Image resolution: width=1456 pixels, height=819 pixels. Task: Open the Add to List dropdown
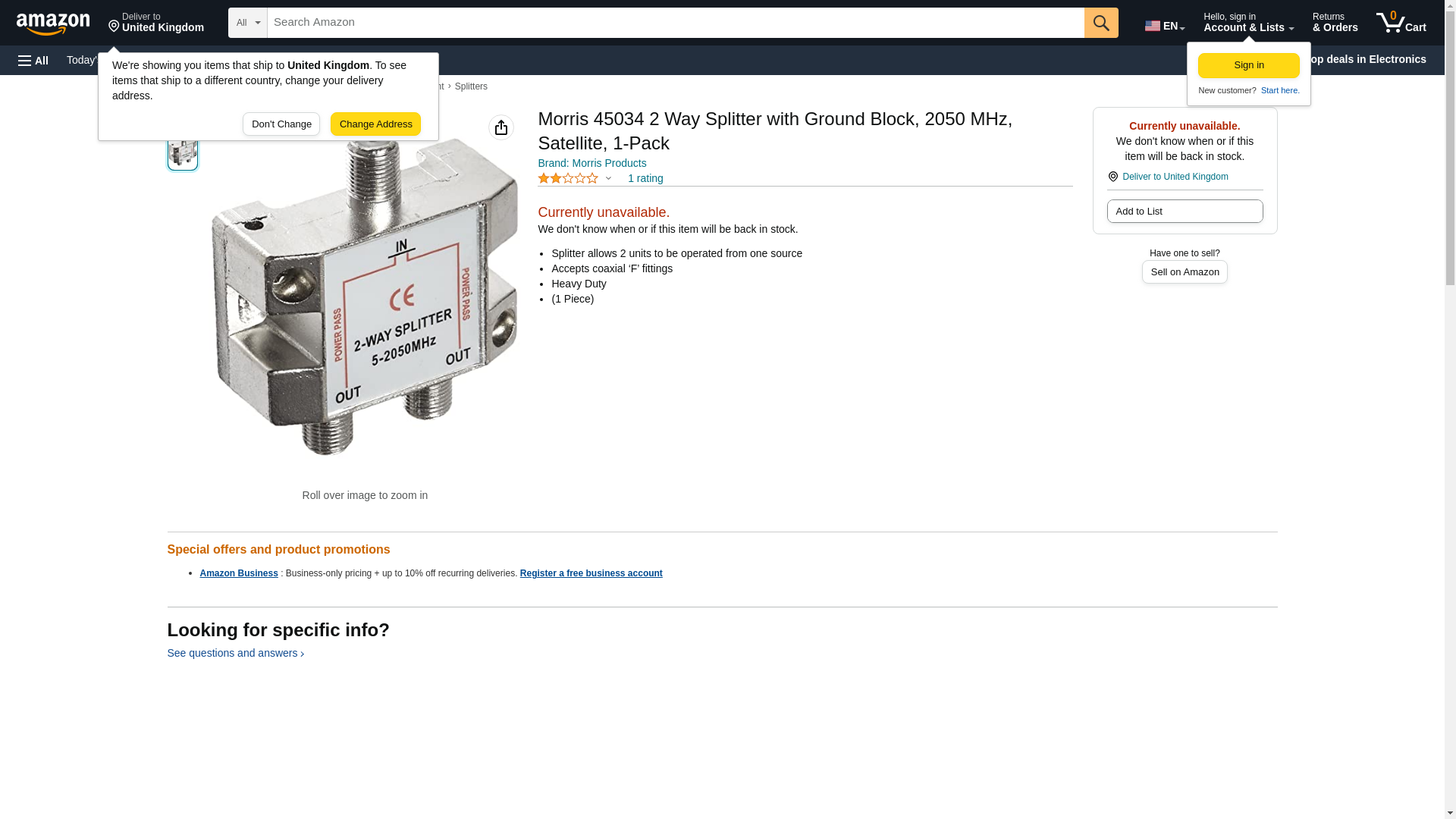(1185, 211)
